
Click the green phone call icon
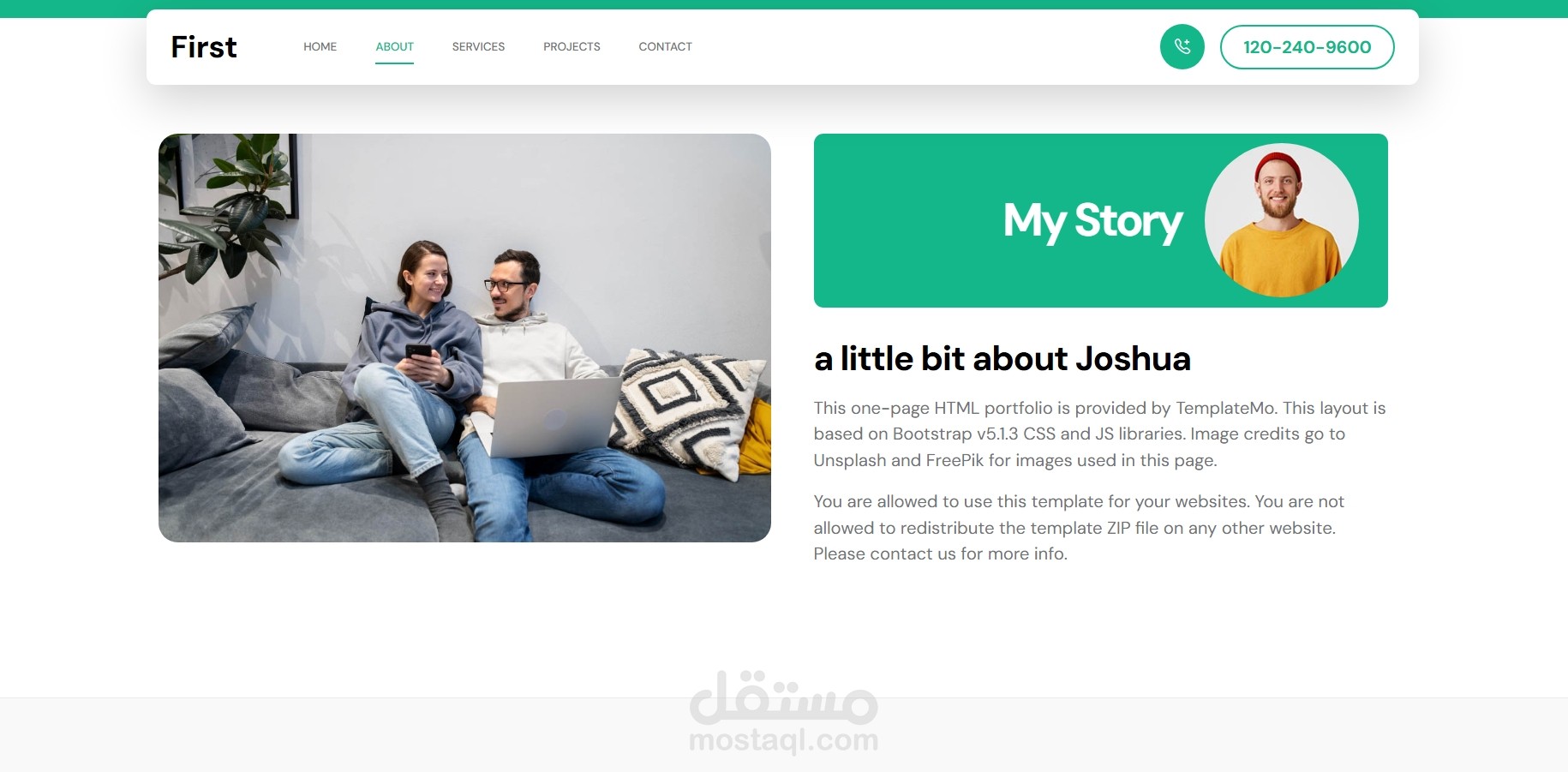tap(1182, 46)
